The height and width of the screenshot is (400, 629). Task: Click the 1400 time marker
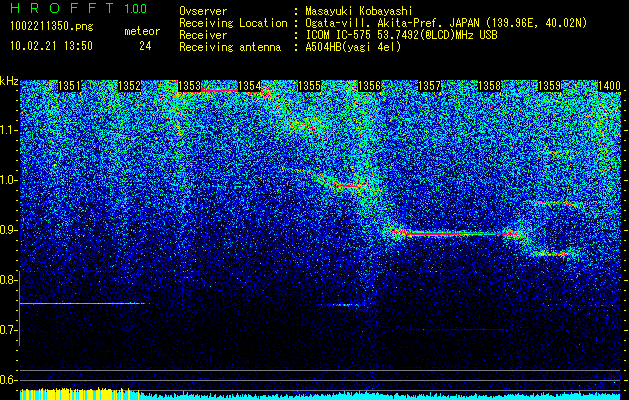(x=610, y=86)
